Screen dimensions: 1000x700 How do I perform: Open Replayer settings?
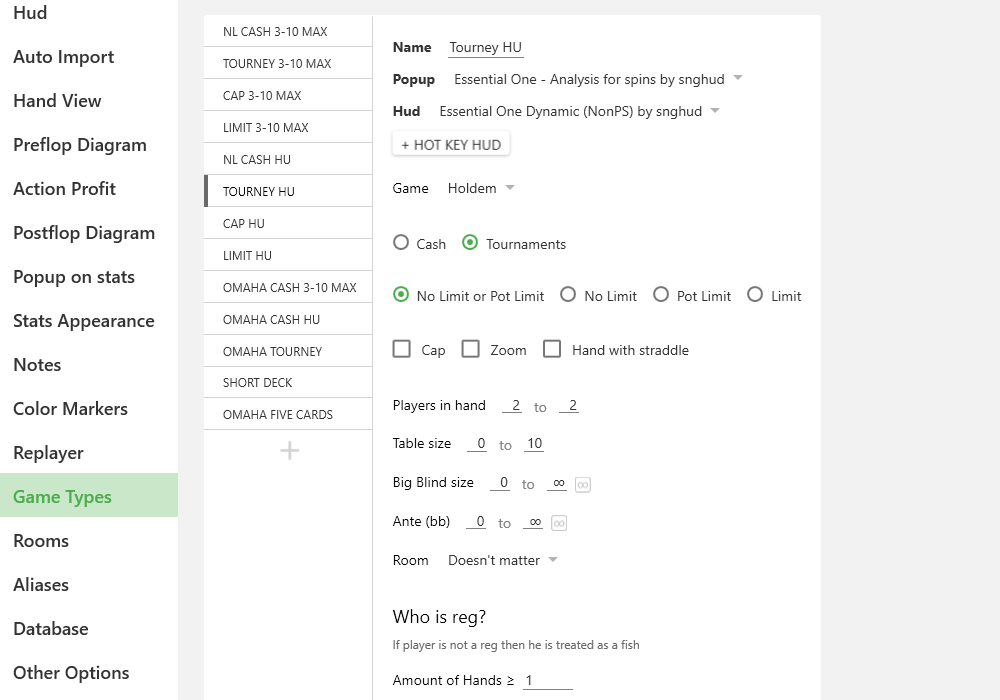[x=89, y=453]
